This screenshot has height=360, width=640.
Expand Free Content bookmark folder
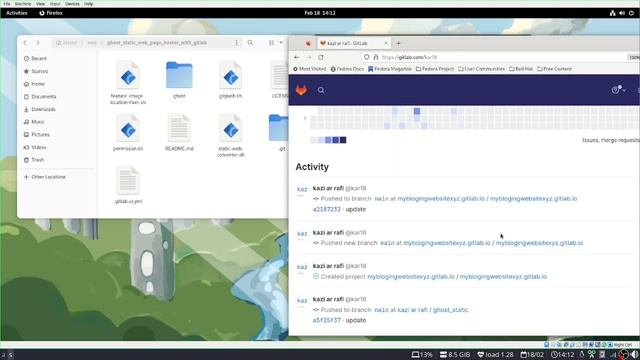click(x=554, y=69)
